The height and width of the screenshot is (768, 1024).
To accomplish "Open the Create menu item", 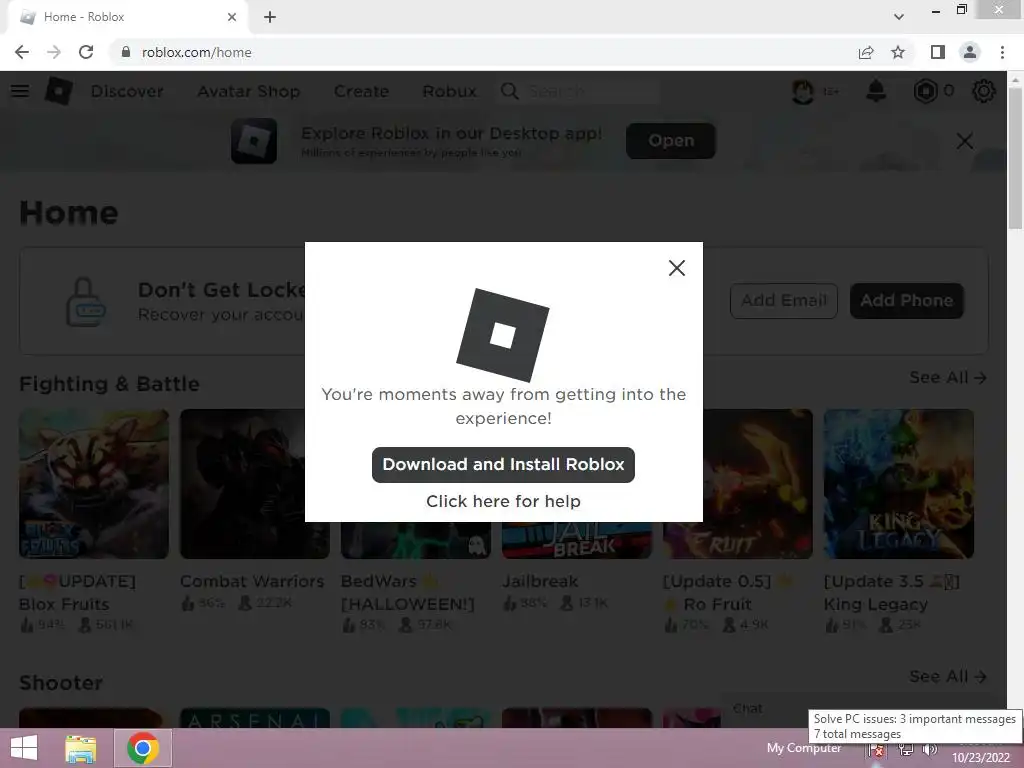I will coord(361,91).
